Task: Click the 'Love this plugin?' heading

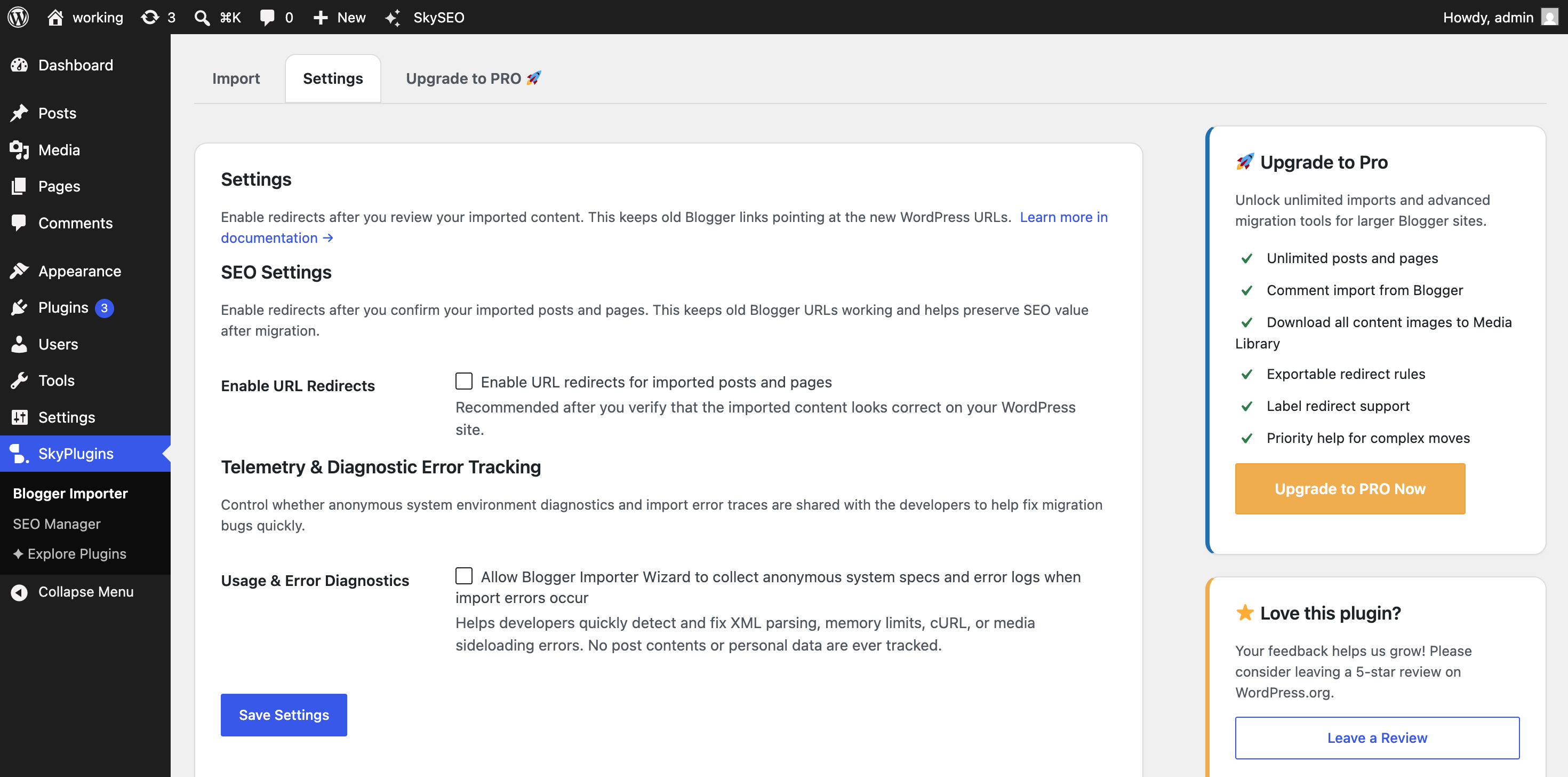Action: pos(1331,613)
